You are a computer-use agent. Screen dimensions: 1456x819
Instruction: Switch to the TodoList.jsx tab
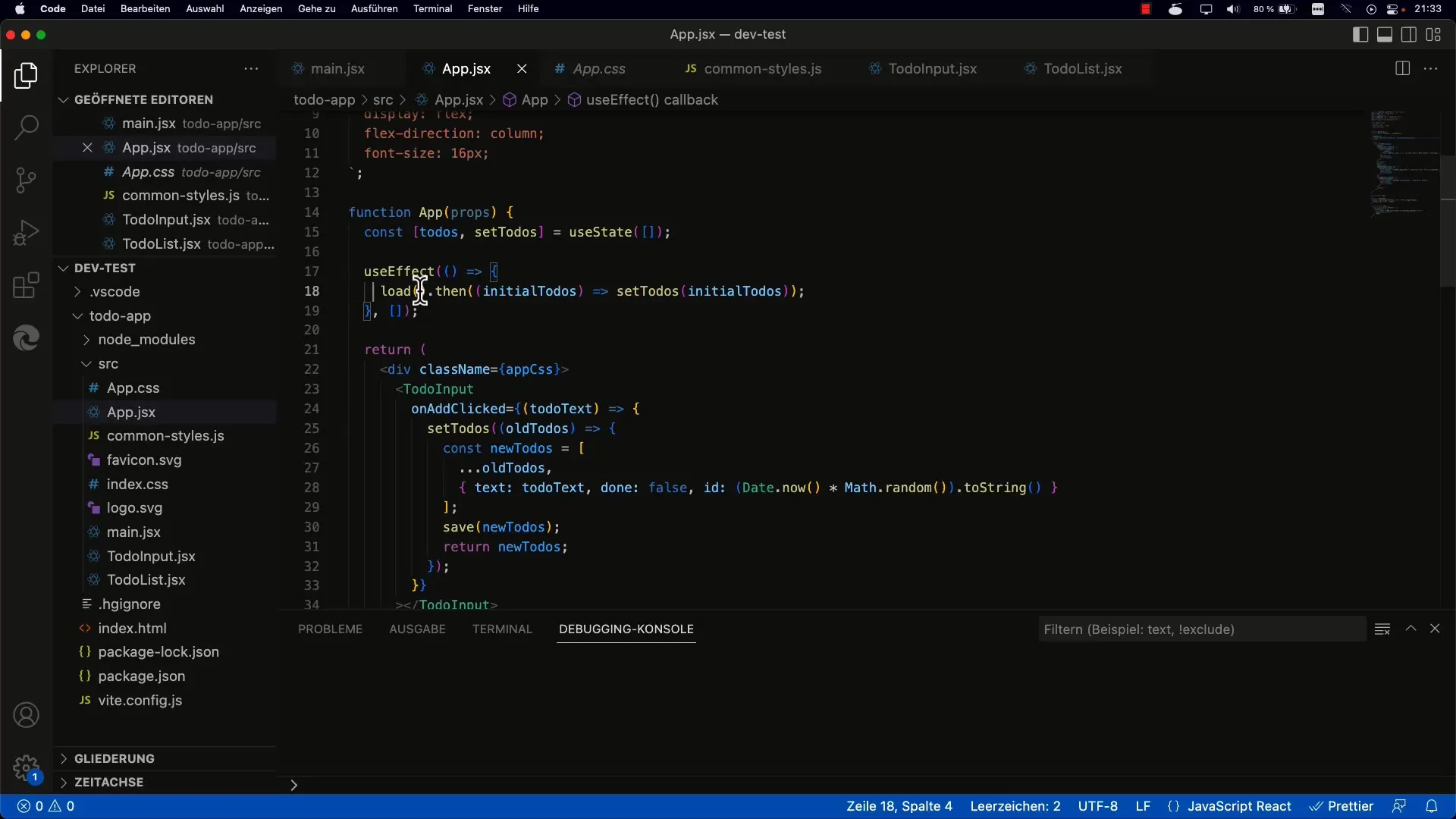(x=1082, y=68)
